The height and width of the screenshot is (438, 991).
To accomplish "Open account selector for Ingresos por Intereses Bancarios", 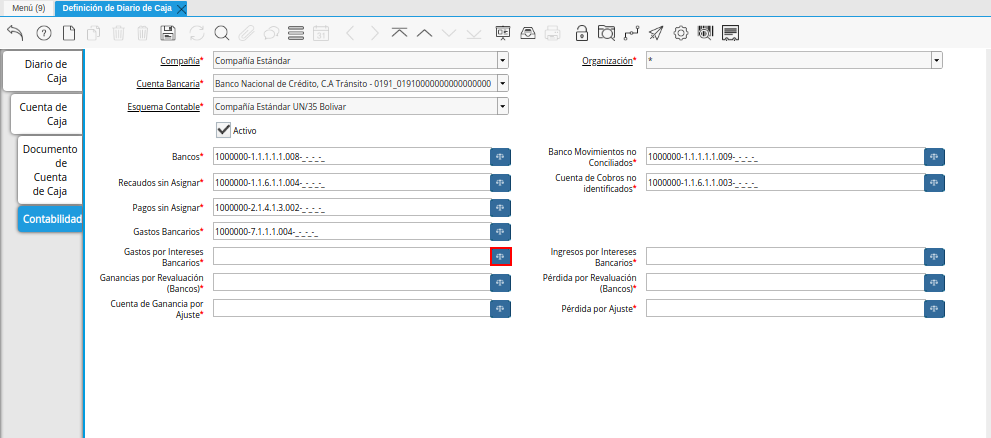I will pos(934,257).
